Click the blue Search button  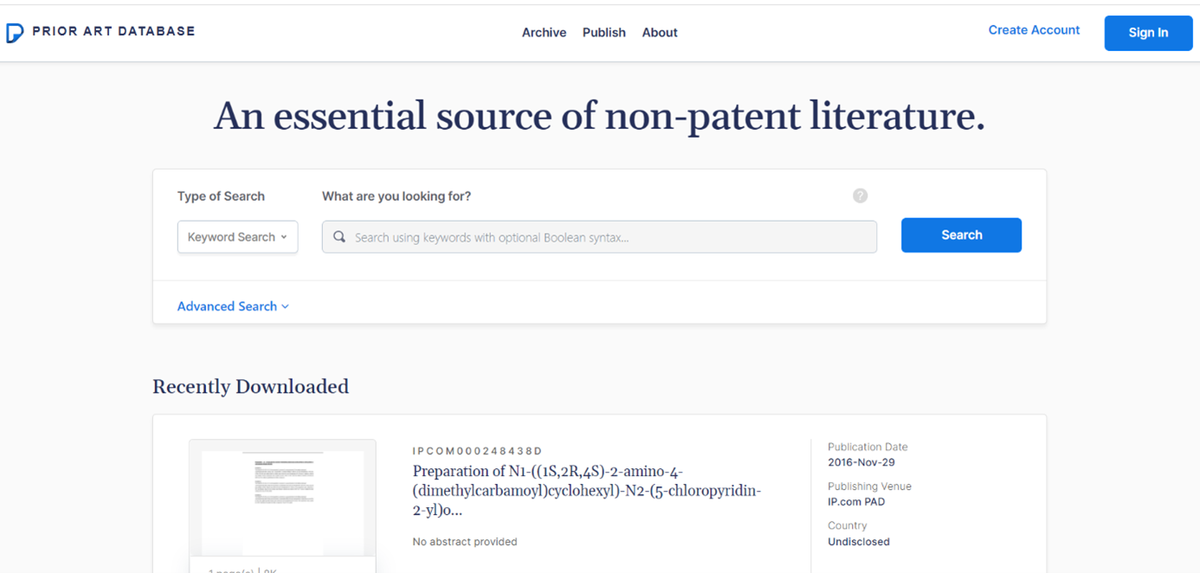961,235
